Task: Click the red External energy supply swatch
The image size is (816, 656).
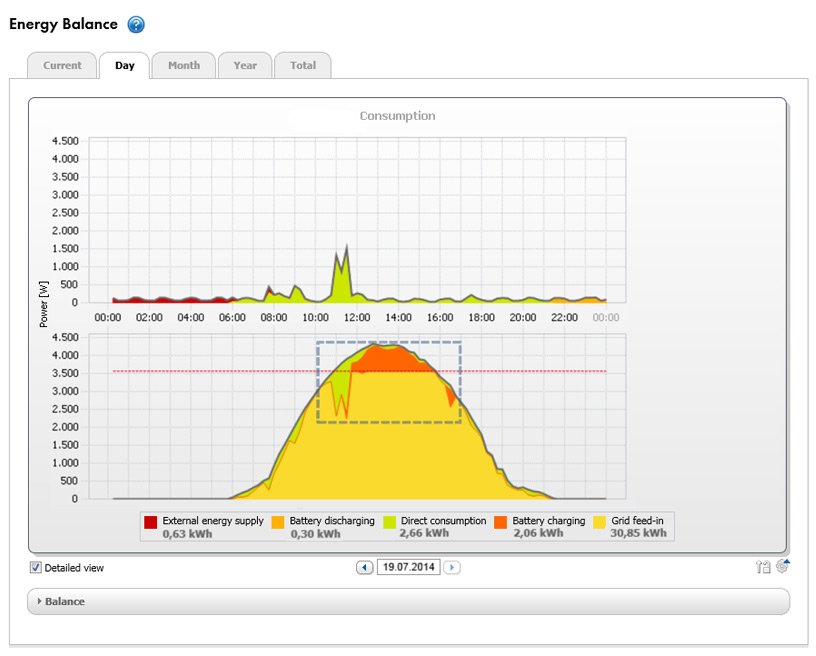Action: click(150, 522)
